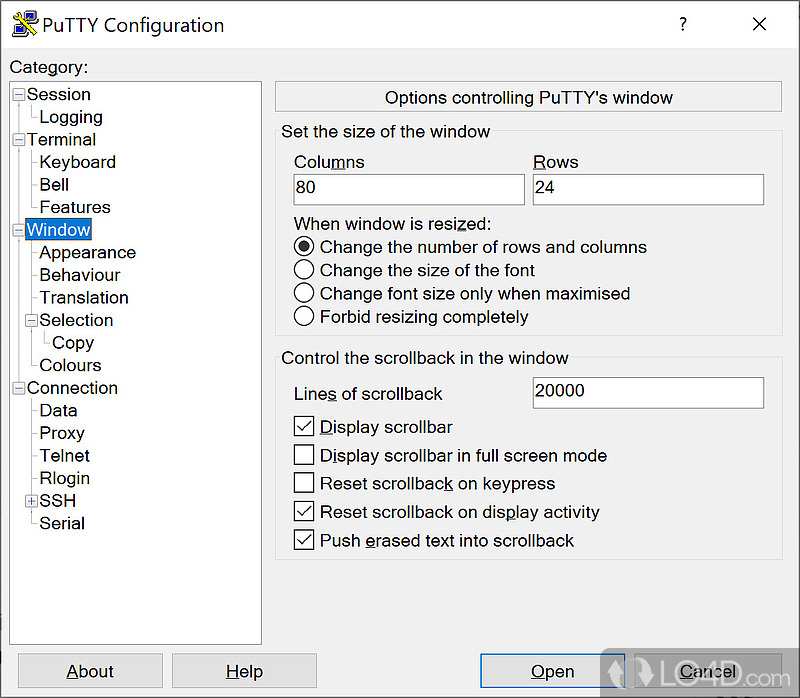Image resolution: width=800 pixels, height=698 pixels.
Task: Enable Reset scrollback on keypress
Action: (x=304, y=483)
